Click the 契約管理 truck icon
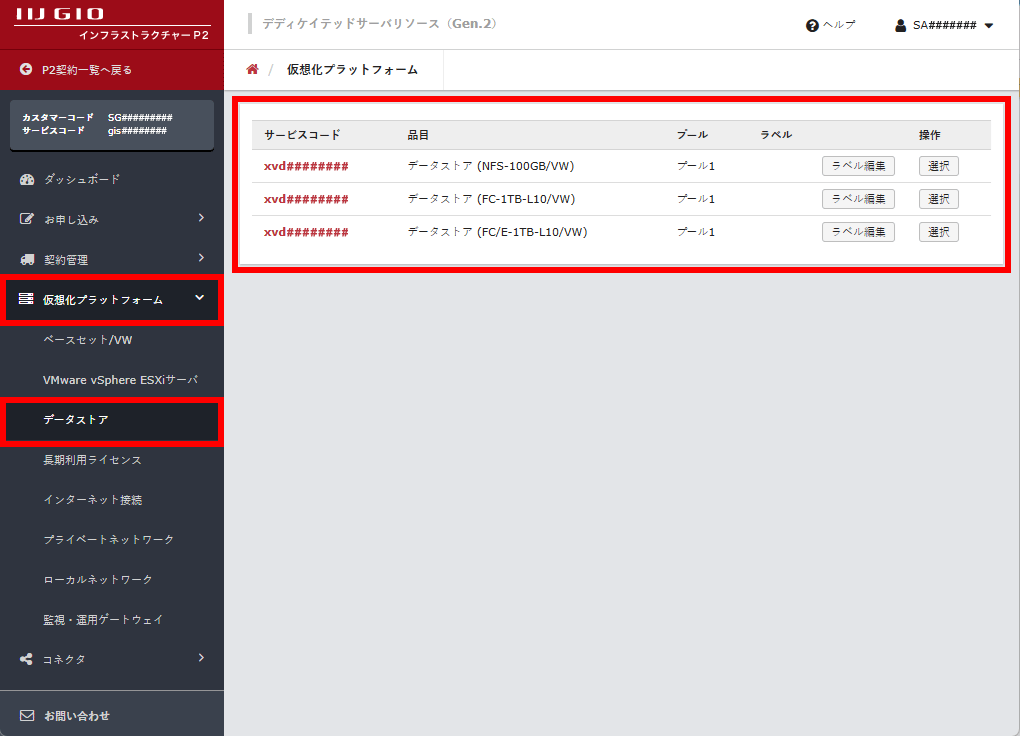 [27, 259]
